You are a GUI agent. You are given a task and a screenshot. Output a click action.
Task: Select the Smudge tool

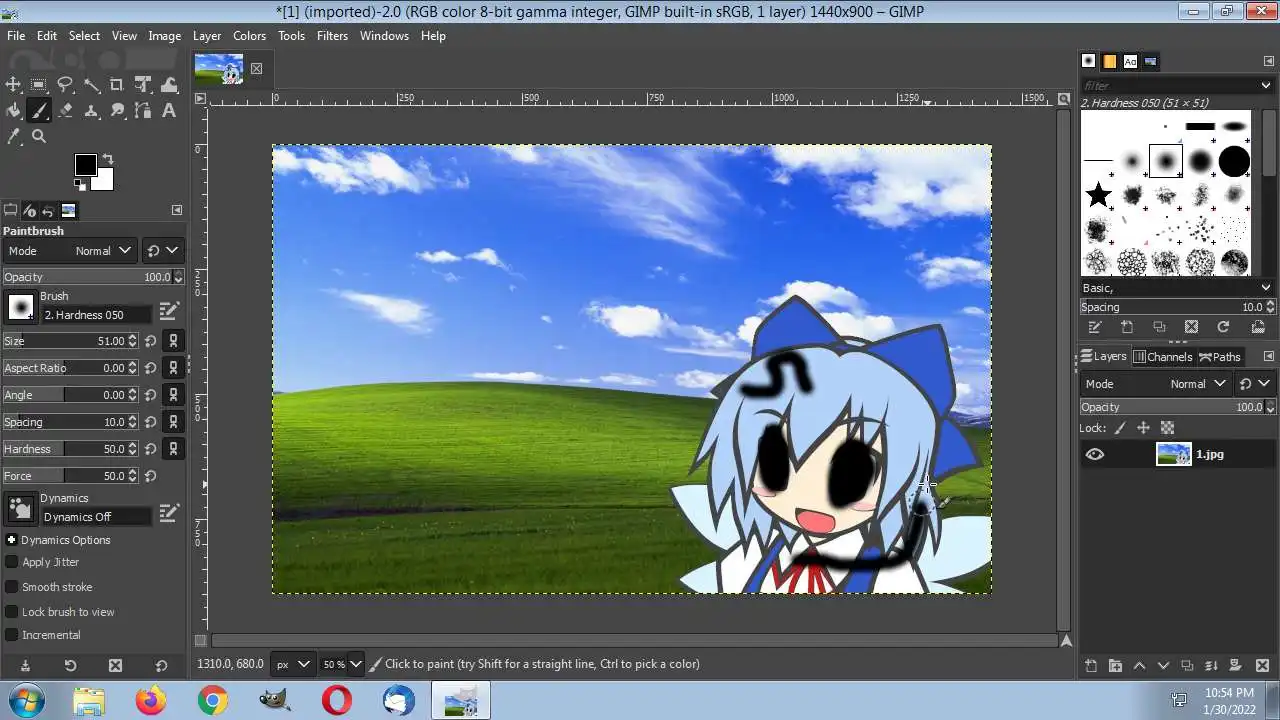[x=117, y=111]
